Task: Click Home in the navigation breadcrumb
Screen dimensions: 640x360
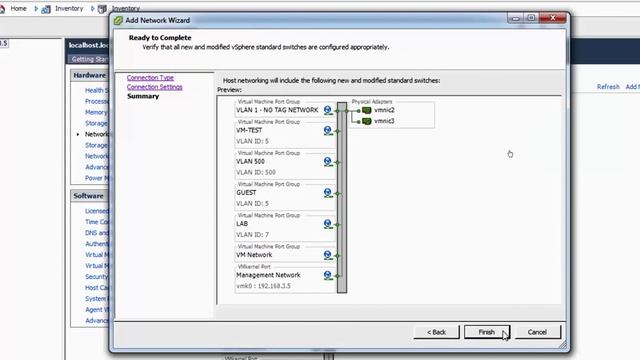Action: pyautogui.click(x=18, y=8)
